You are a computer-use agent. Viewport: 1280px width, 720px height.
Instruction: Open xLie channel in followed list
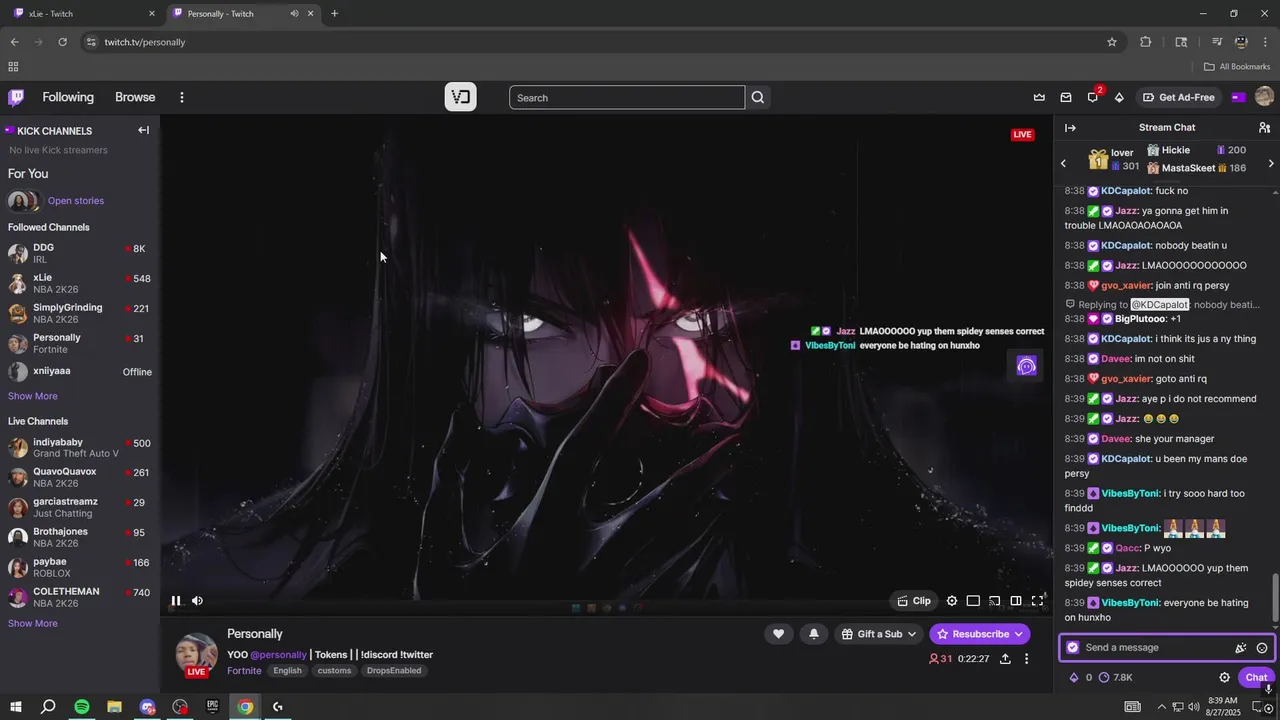[80, 283]
